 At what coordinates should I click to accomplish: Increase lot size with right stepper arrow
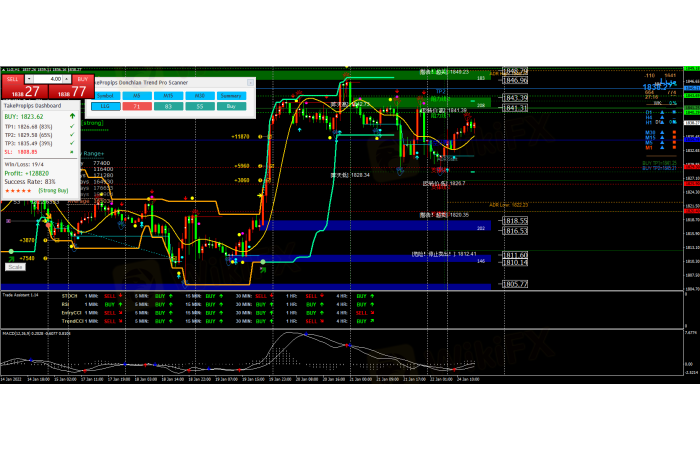tap(69, 78)
